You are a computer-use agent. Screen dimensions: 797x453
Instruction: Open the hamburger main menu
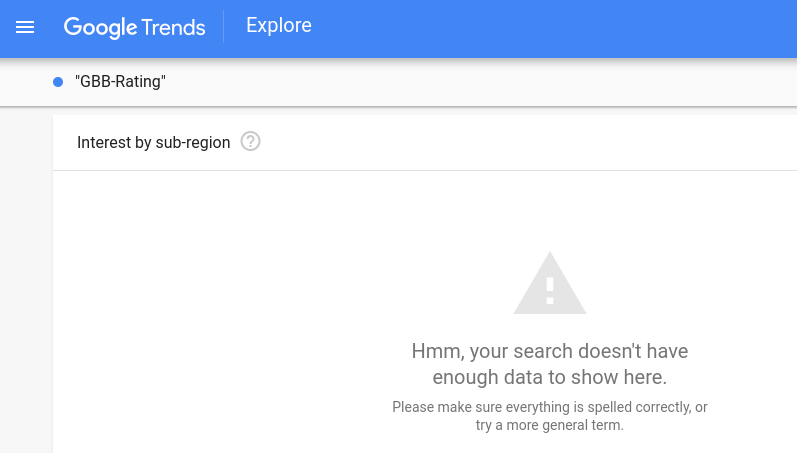click(x=25, y=28)
